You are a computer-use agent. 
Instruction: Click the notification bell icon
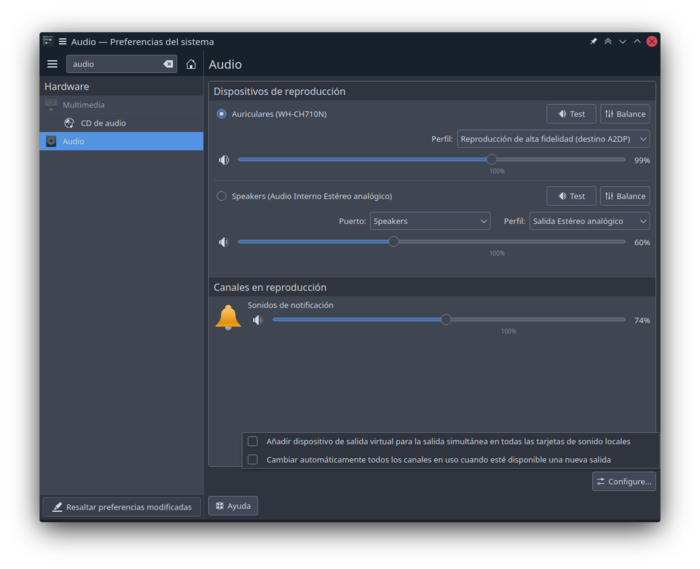click(228, 318)
